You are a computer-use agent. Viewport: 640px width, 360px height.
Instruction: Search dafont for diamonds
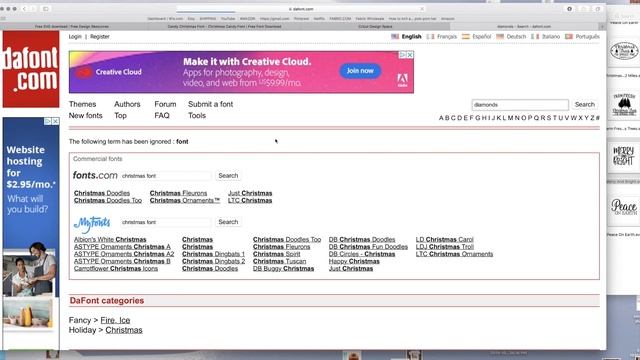pyautogui.click(x=584, y=104)
